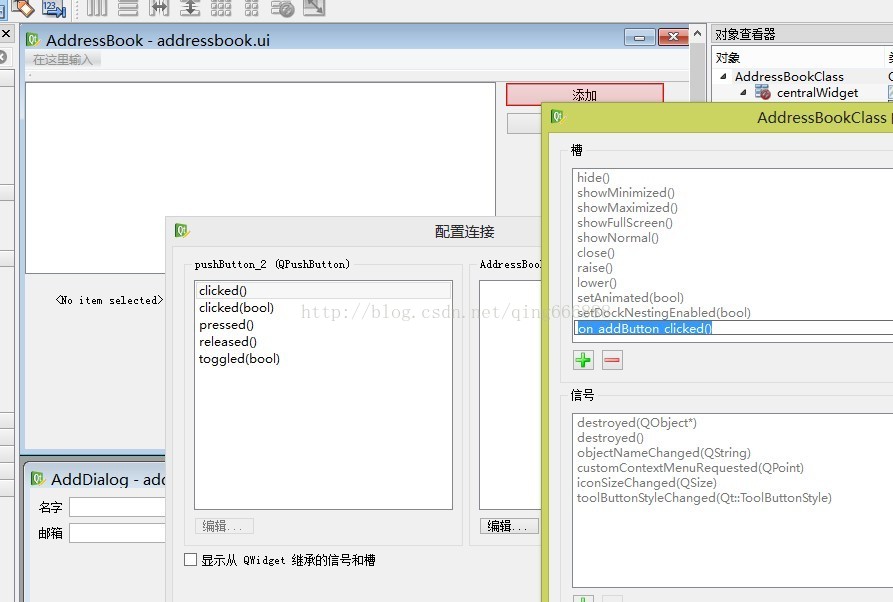Viewport: 893px width, 602px height.
Task: Select customContextMenuRequested(QPoint) signal
Action: click(690, 468)
